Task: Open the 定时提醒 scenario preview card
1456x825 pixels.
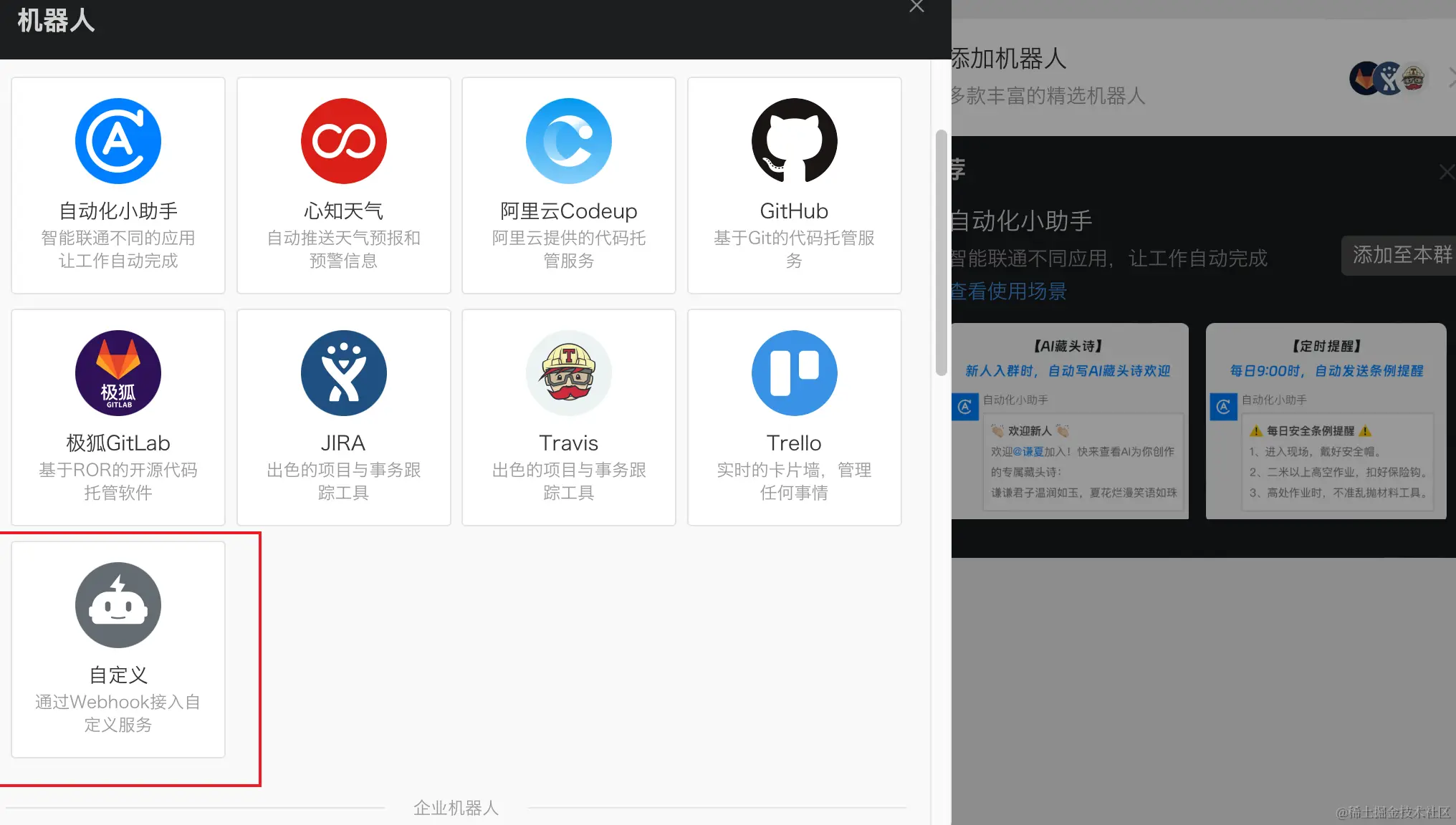Action: pyautogui.click(x=1326, y=421)
